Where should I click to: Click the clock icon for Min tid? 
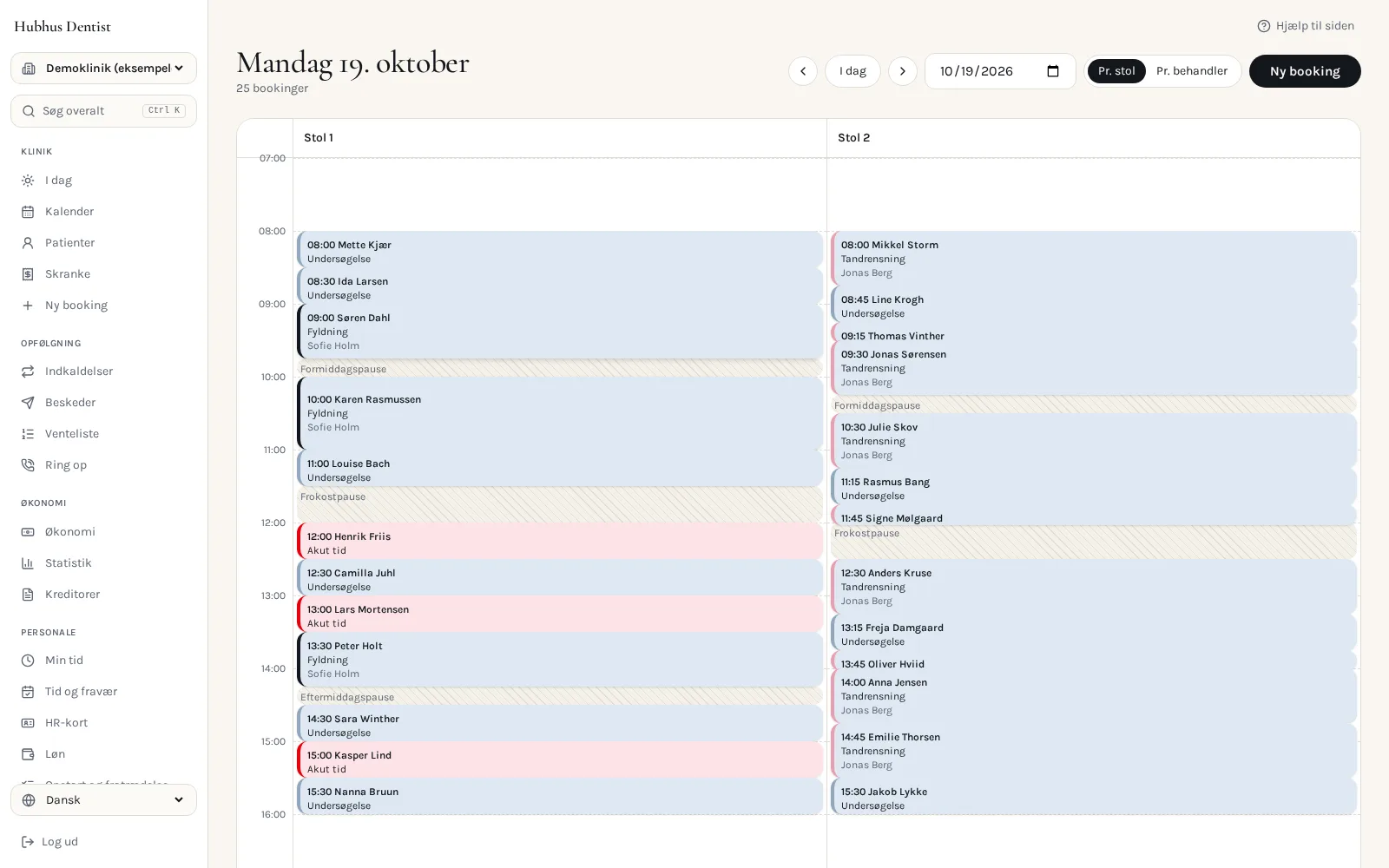coord(28,661)
